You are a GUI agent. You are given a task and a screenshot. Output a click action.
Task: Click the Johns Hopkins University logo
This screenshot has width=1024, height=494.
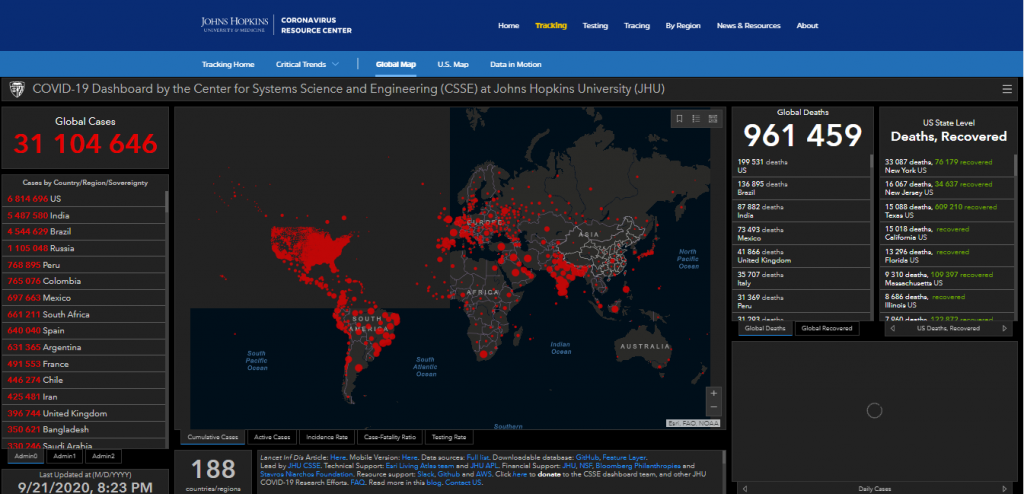[x=234, y=25]
